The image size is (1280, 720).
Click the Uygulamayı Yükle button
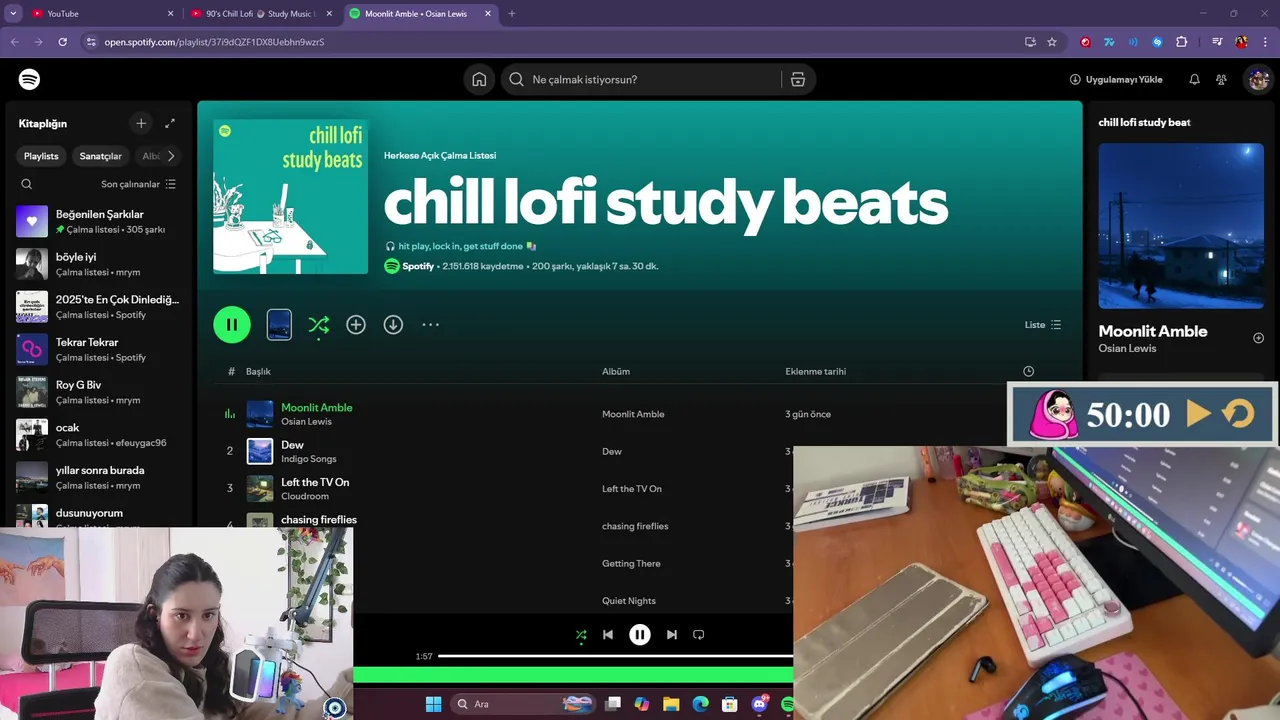click(x=1116, y=79)
